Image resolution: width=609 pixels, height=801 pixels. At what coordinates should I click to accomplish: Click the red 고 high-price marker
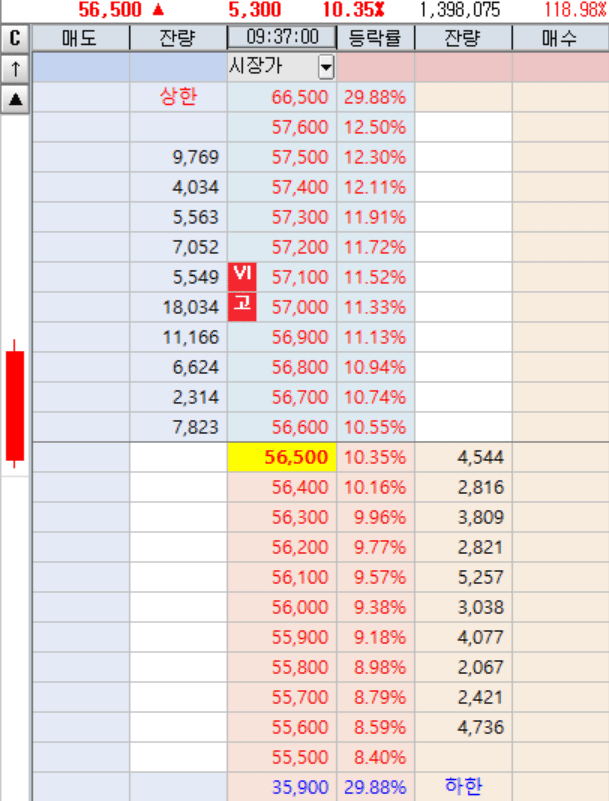pyautogui.click(x=242, y=307)
